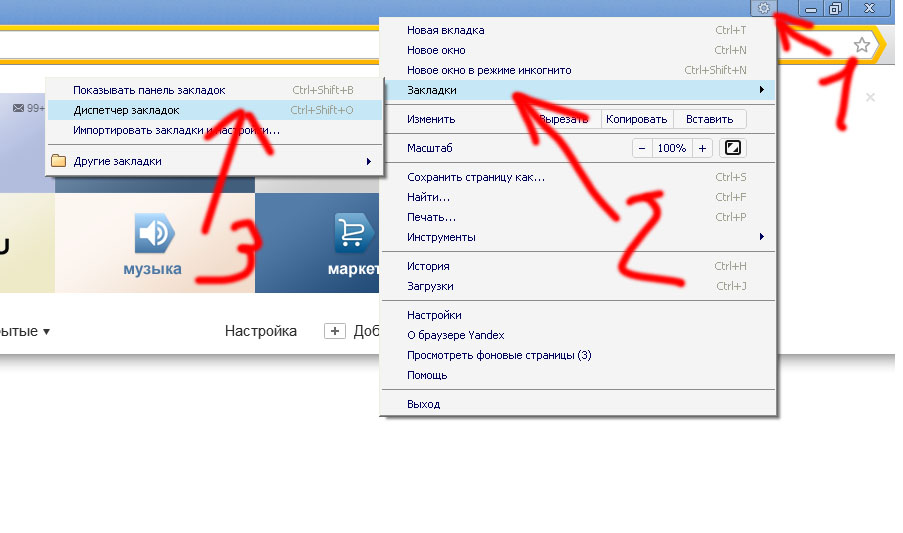Click the folder icon for other bookmarks
Image resolution: width=903 pixels, height=533 pixels.
coord(59,161)
